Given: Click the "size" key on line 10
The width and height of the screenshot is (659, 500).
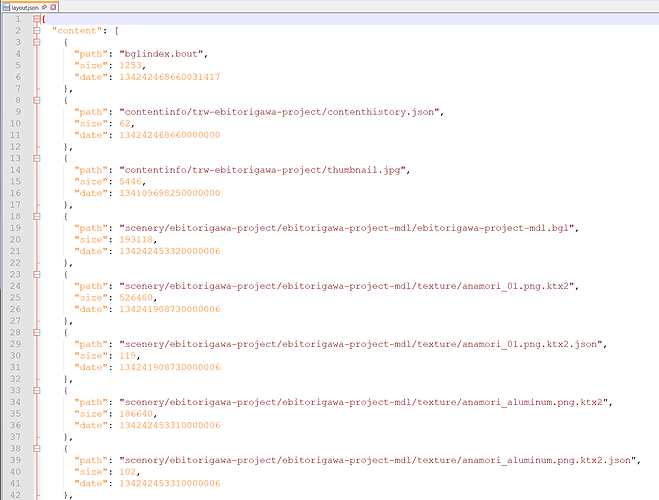Looking at the screenshot, I should pos(91,123).
